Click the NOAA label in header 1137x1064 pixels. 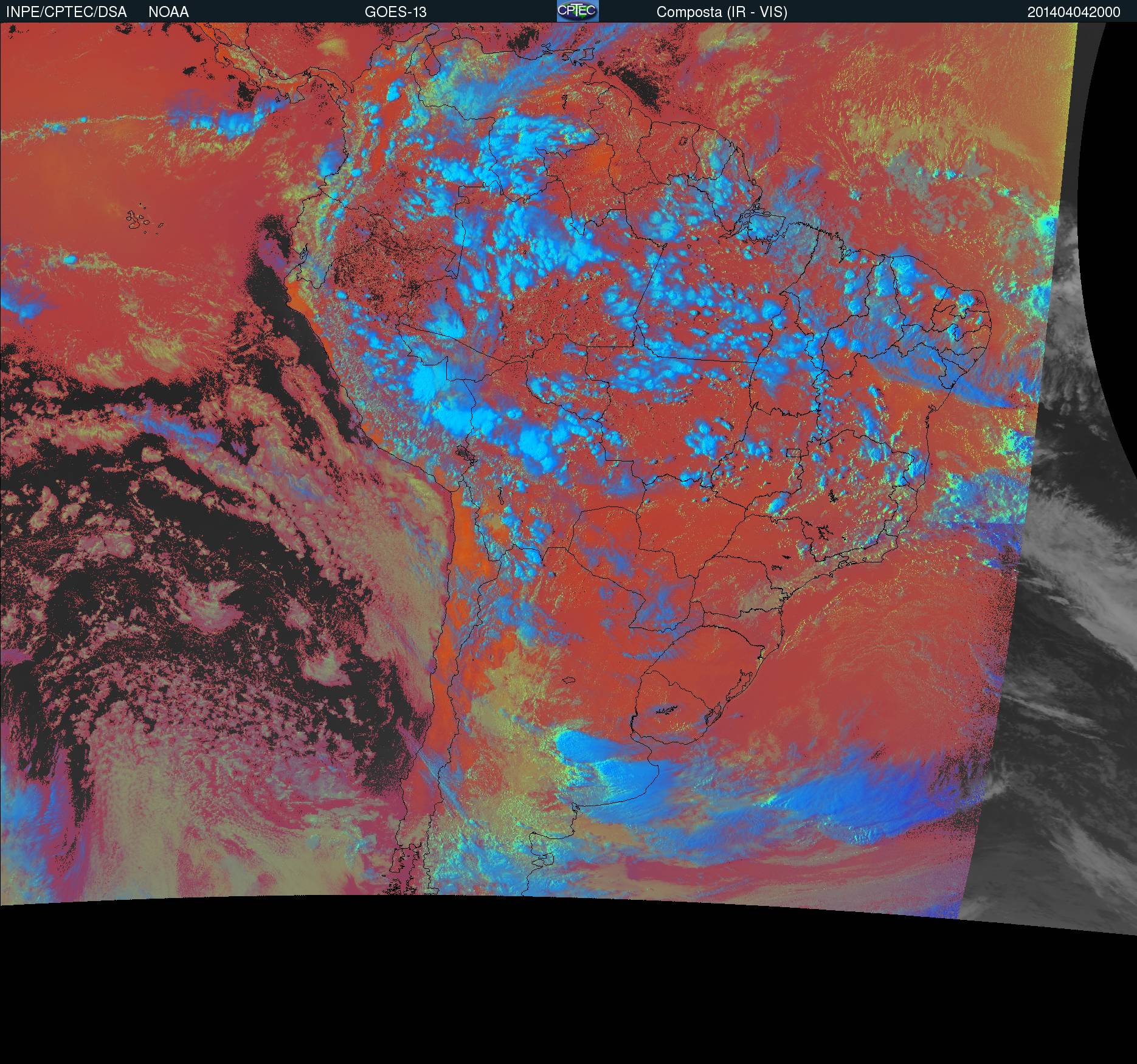168,12
